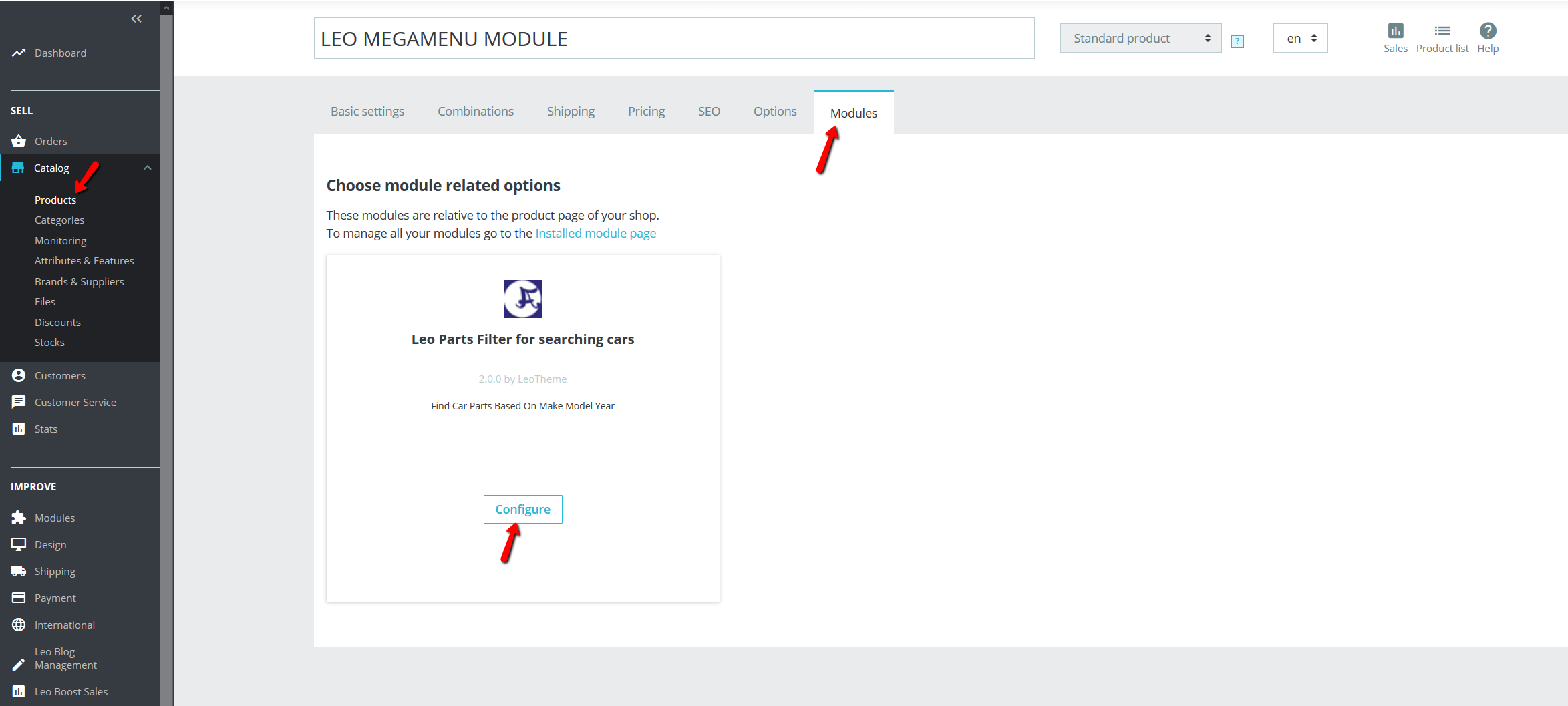Open the Modules puzzle icon in sidebar
1568x706 pixels.
coord(19,518)
